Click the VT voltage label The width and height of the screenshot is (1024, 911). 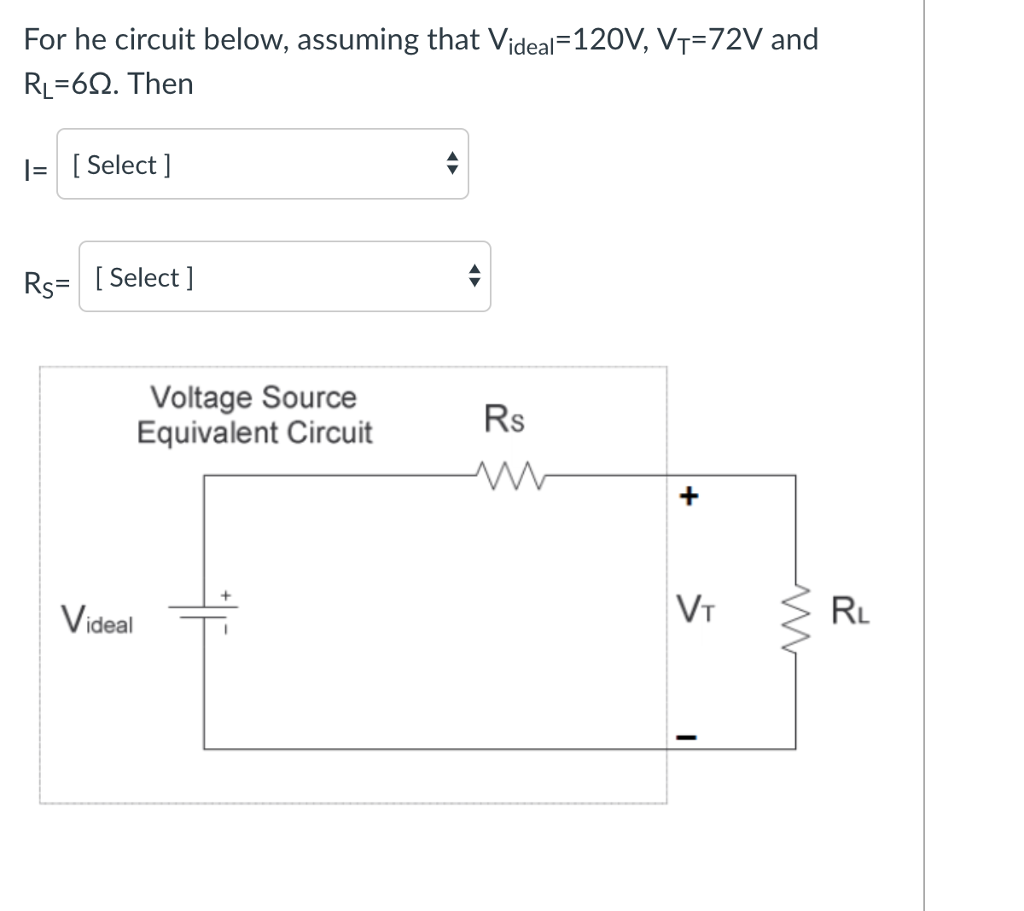(x=696, y=608)
